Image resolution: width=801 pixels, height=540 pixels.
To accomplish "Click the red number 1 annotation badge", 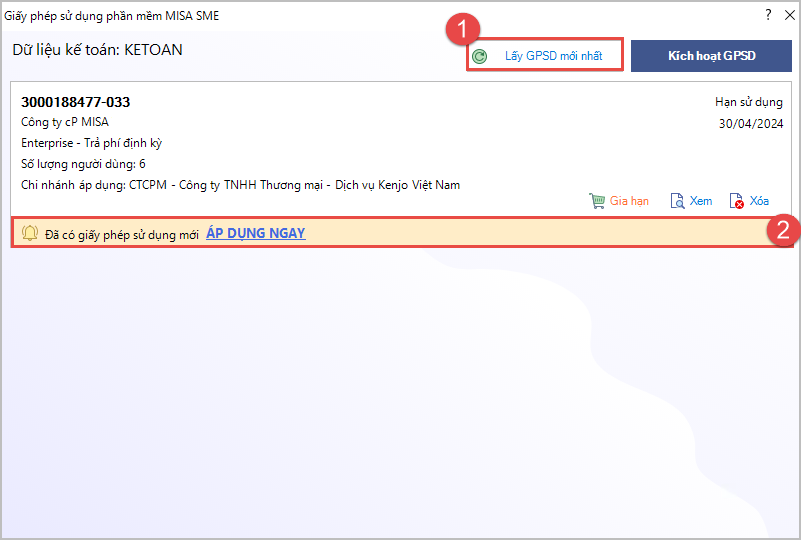I will [x=460, y=32].
